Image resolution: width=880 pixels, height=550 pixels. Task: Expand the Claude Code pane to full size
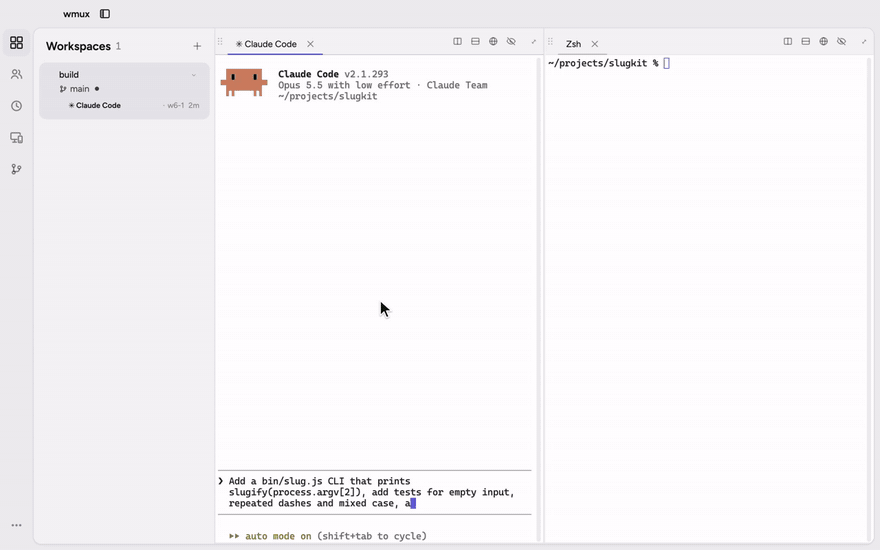(534, 42)
